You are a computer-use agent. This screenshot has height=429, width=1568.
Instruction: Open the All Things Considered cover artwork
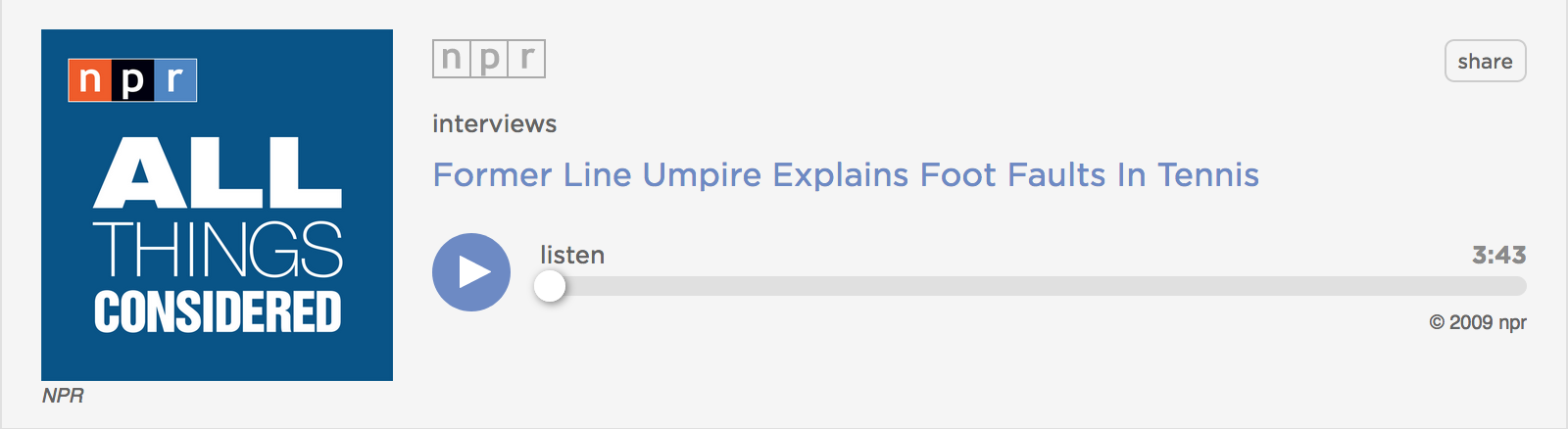pyautogui.click(x=217, y=205)
